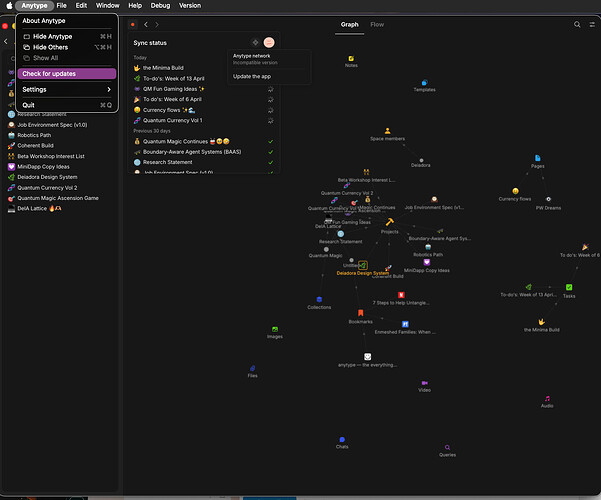Image resolution: width=601 pixels, height=500 pixels.
Task: Click Update the app button
Action: point(252,76)
